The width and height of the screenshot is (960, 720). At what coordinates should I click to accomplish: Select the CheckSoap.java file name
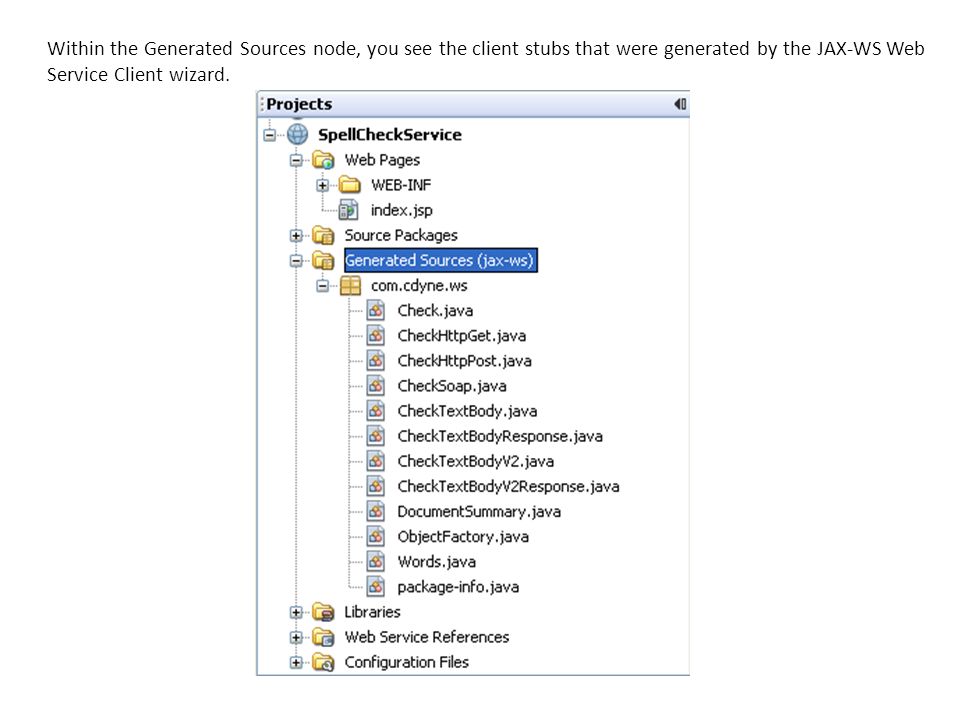tap(452, 386)
